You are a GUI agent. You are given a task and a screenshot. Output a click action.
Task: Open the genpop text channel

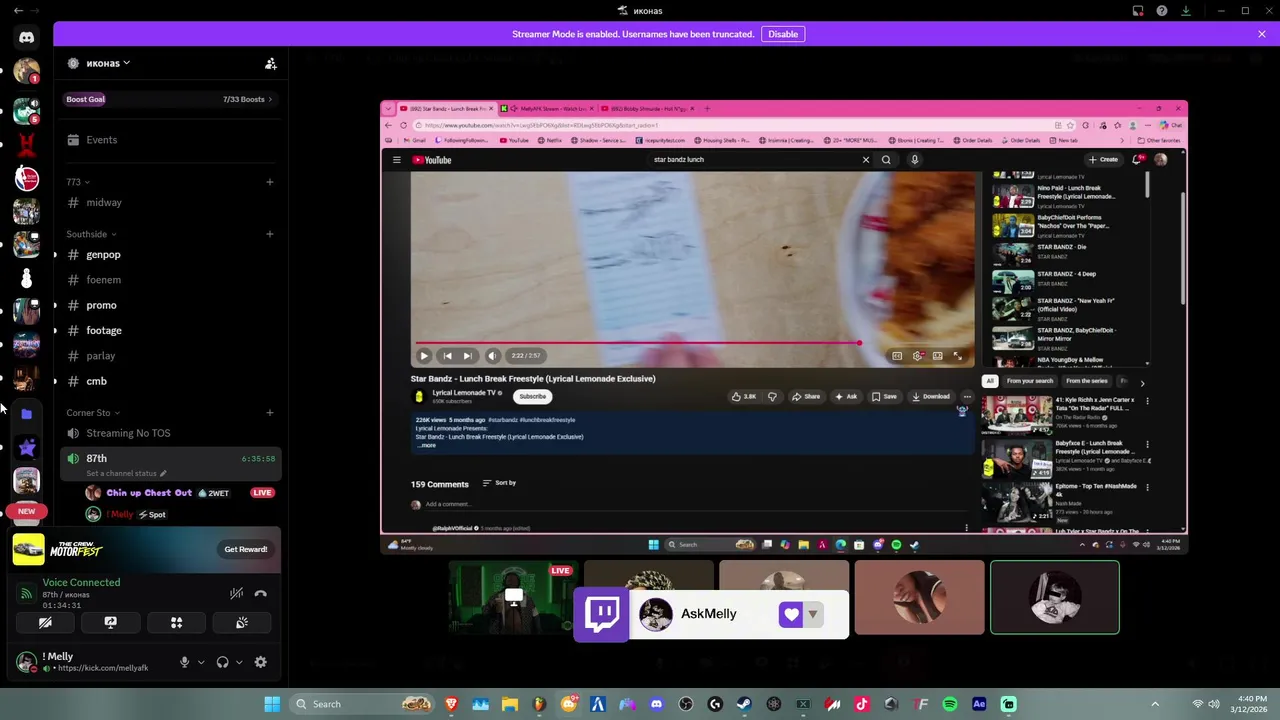tap(170, 255)
